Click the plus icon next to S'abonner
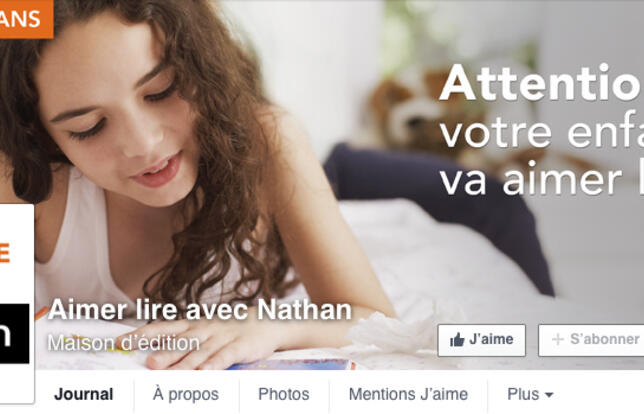Screen dimensions: 644x414 [x=557, y=340]
